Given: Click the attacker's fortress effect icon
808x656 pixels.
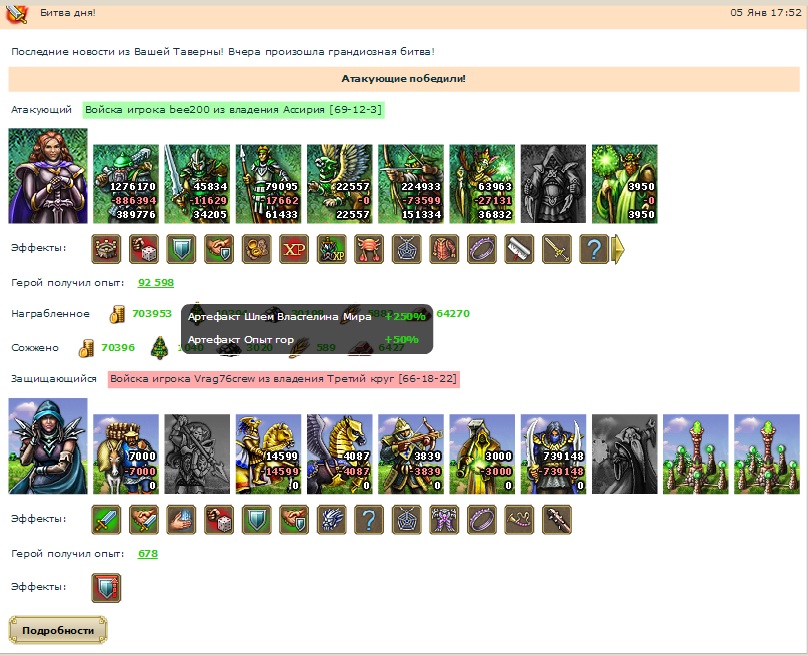Looking at the screenshot, I should point(107,249).
